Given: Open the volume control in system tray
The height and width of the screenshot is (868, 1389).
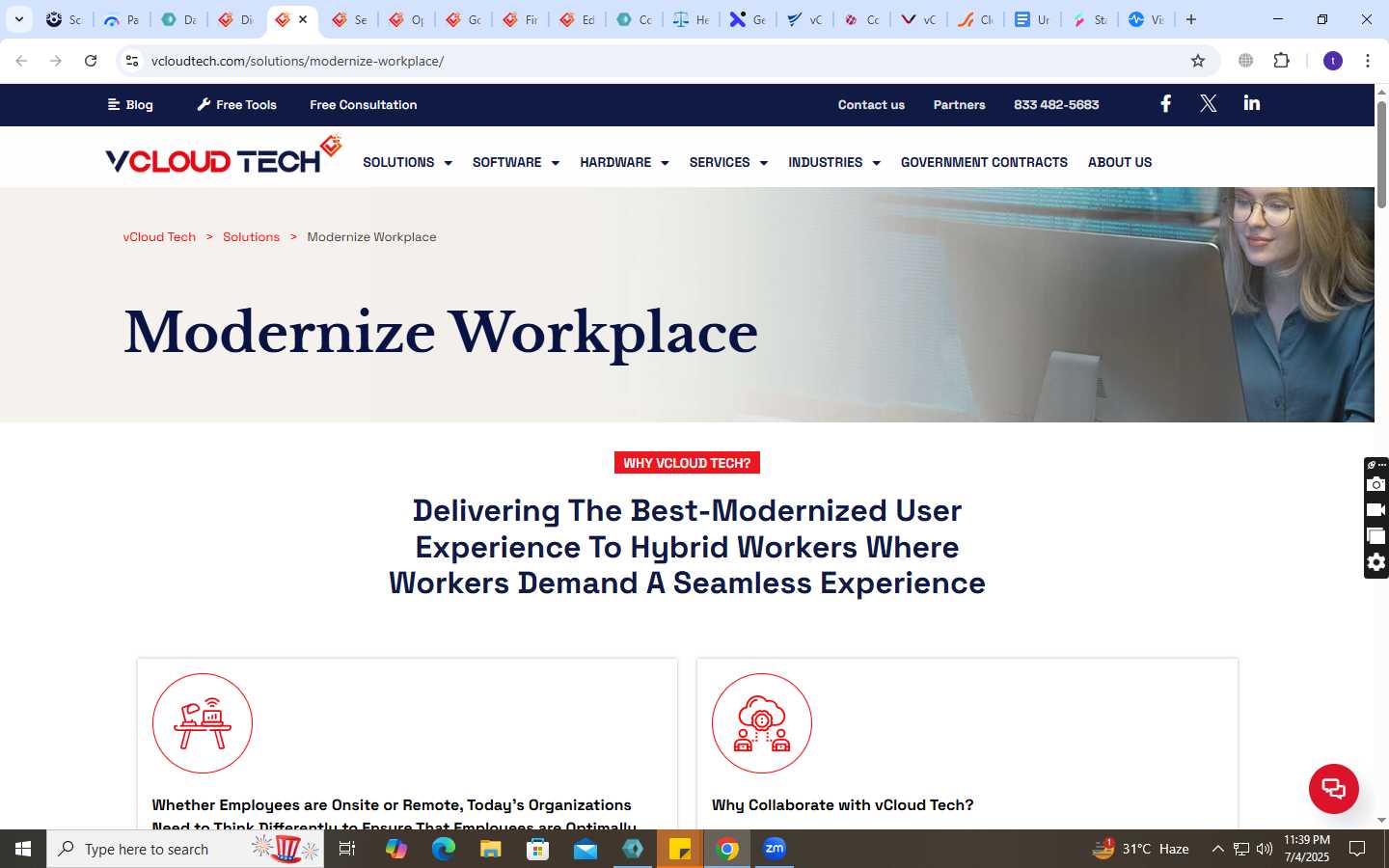Looking at the screenshot, I should click(x=1265, y=849).
